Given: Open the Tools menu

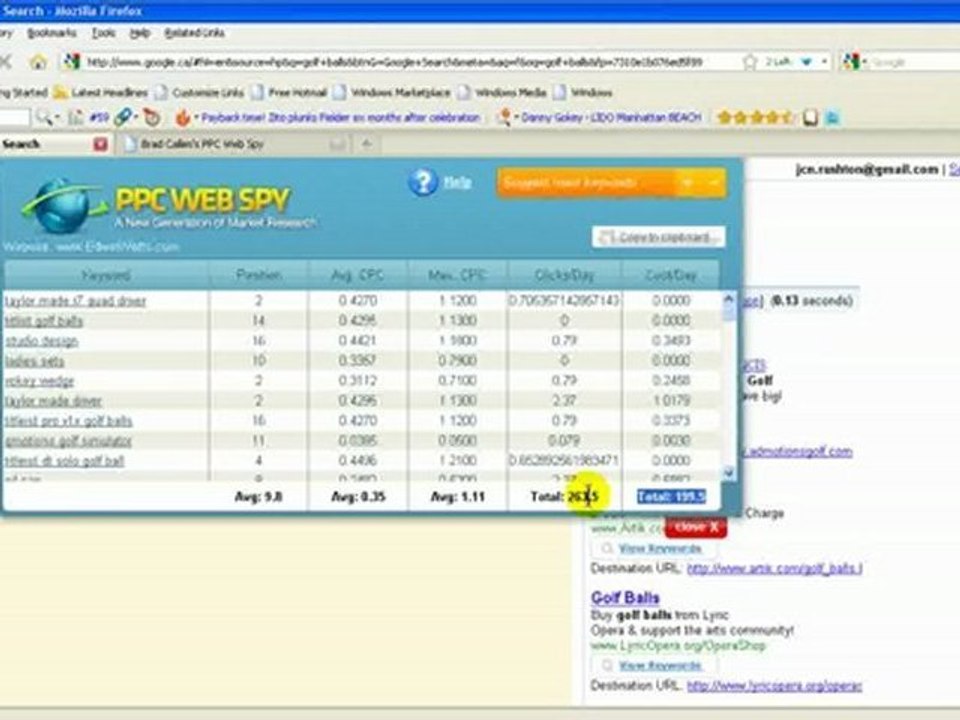Looking at the screenshot, I should tap(103, 32).
